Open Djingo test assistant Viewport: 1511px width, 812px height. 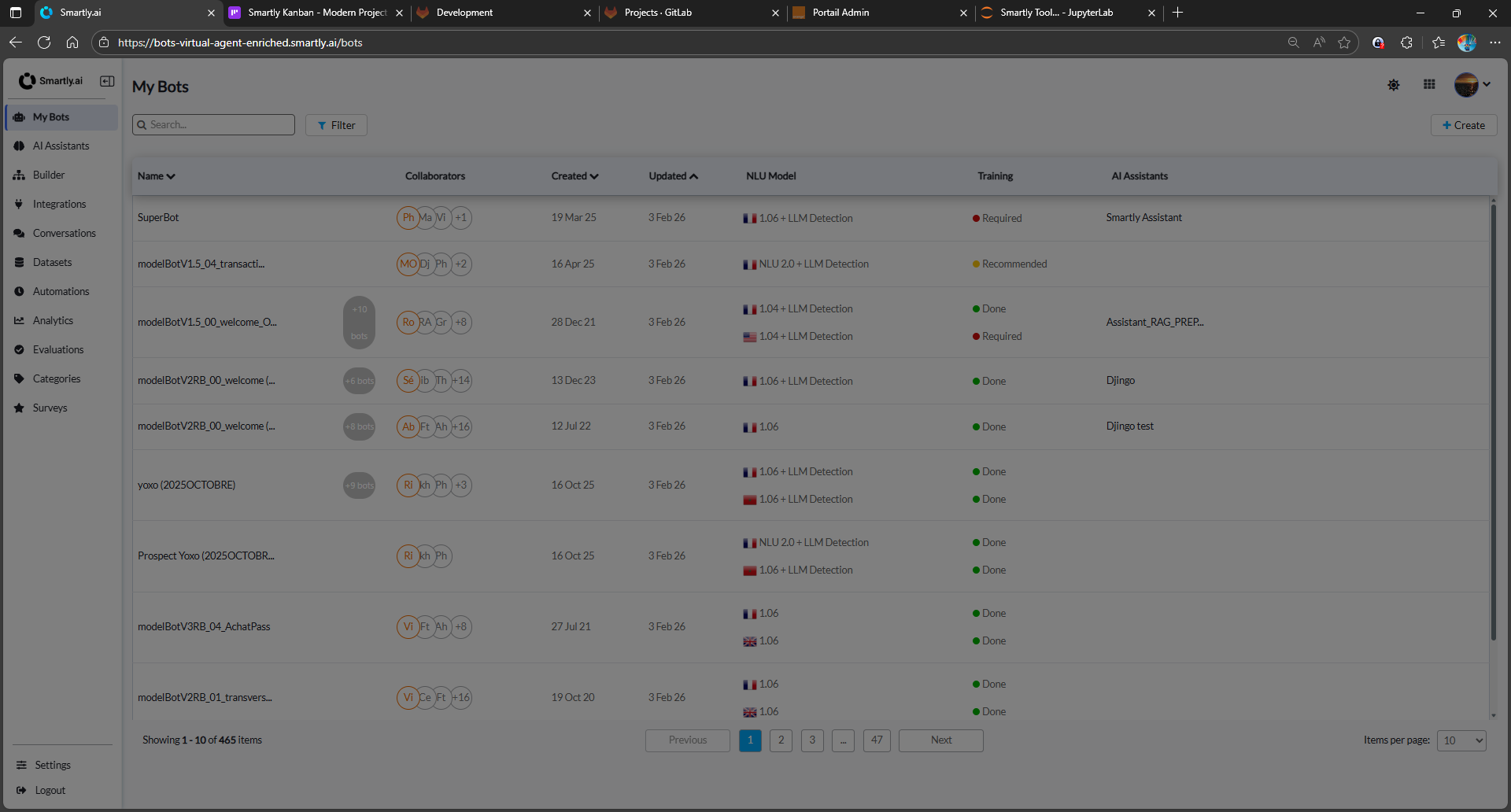click(x=1129, y=426)
